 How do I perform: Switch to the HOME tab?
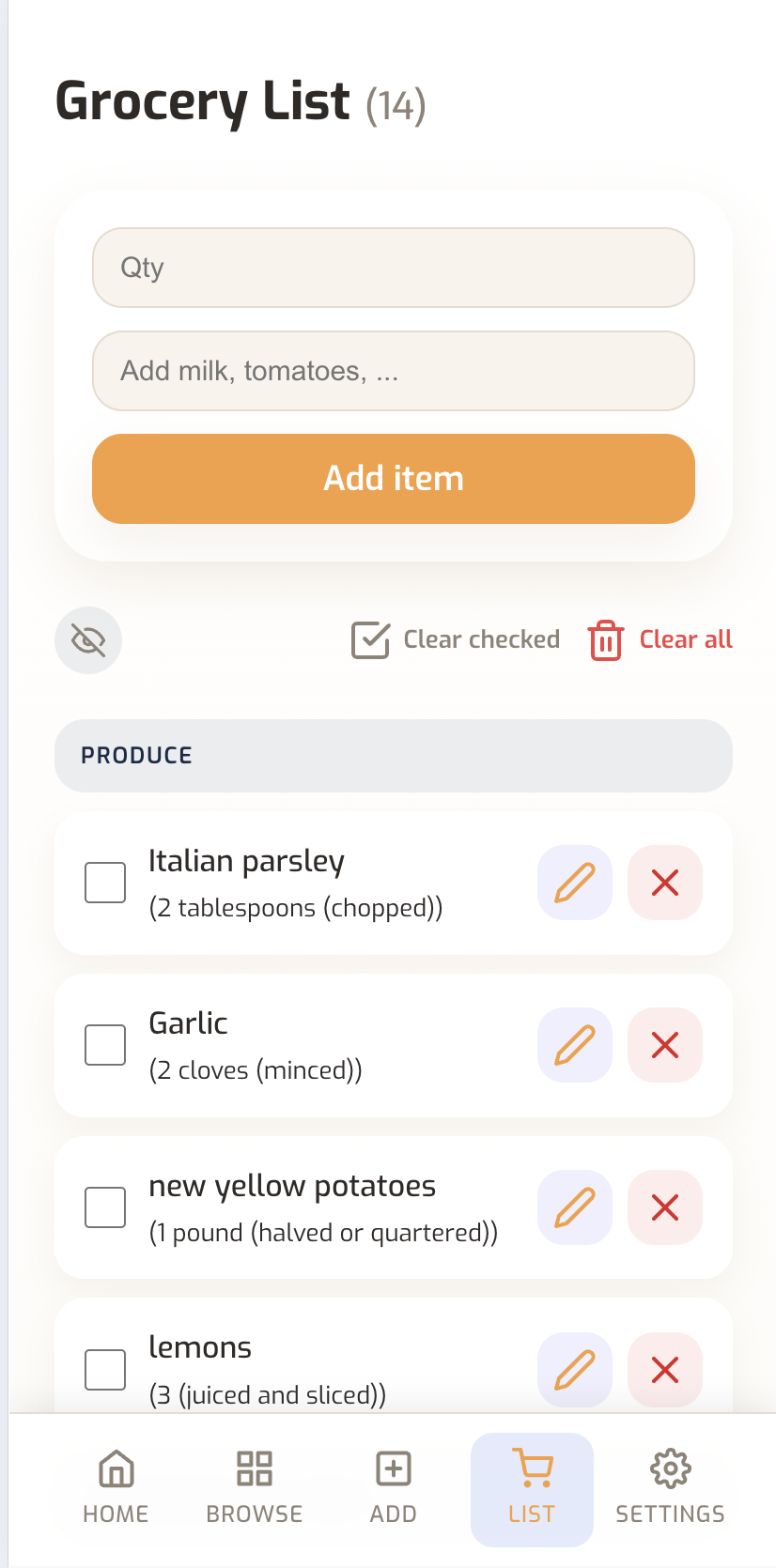coord(115,1488)
